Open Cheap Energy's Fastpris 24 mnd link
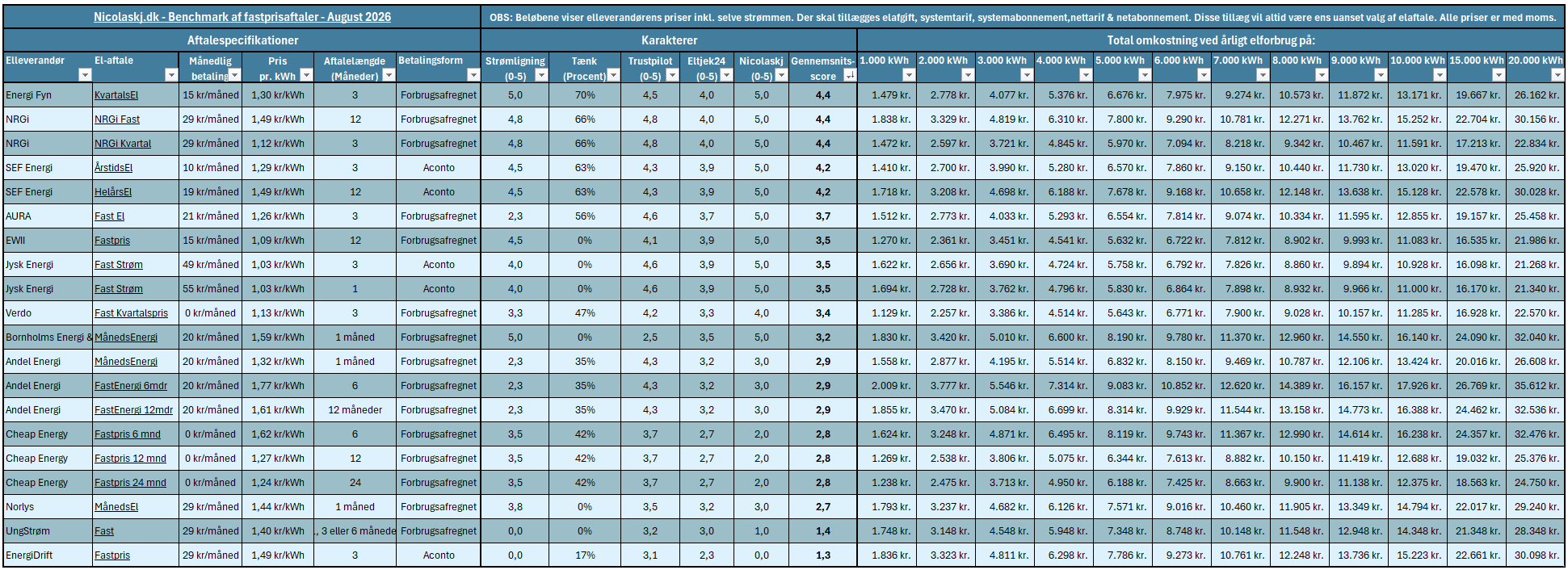The width and height of the screenshot is (1568, 570). tap(130, 483)
